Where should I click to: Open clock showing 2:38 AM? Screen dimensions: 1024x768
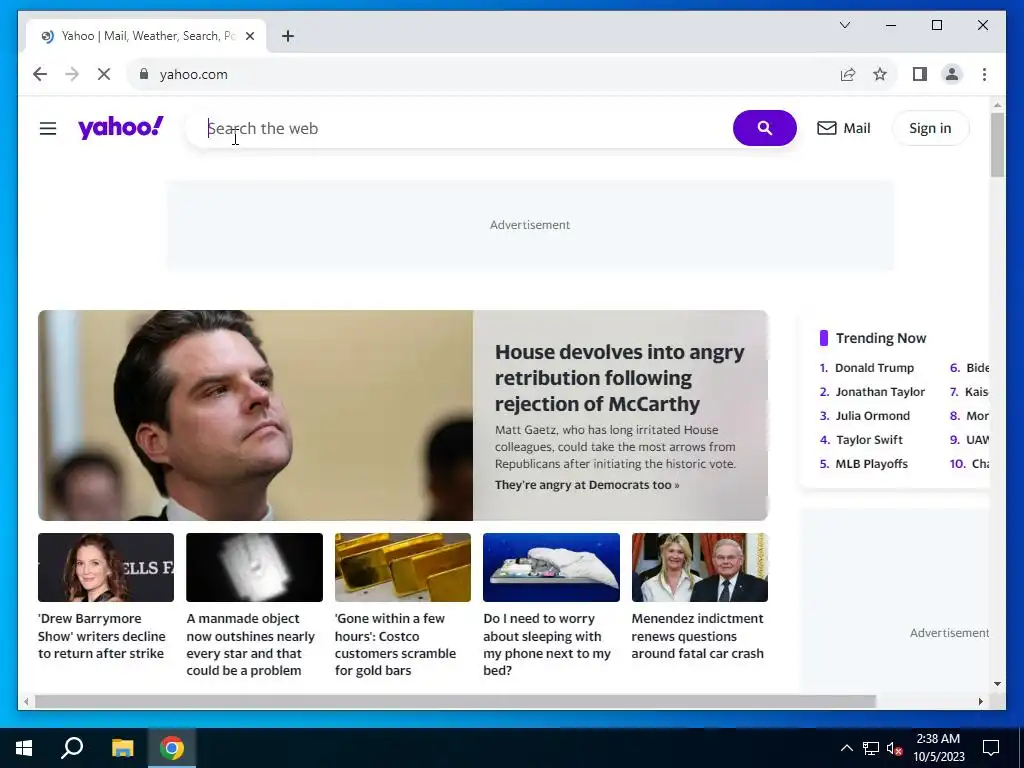pos(938,748)
